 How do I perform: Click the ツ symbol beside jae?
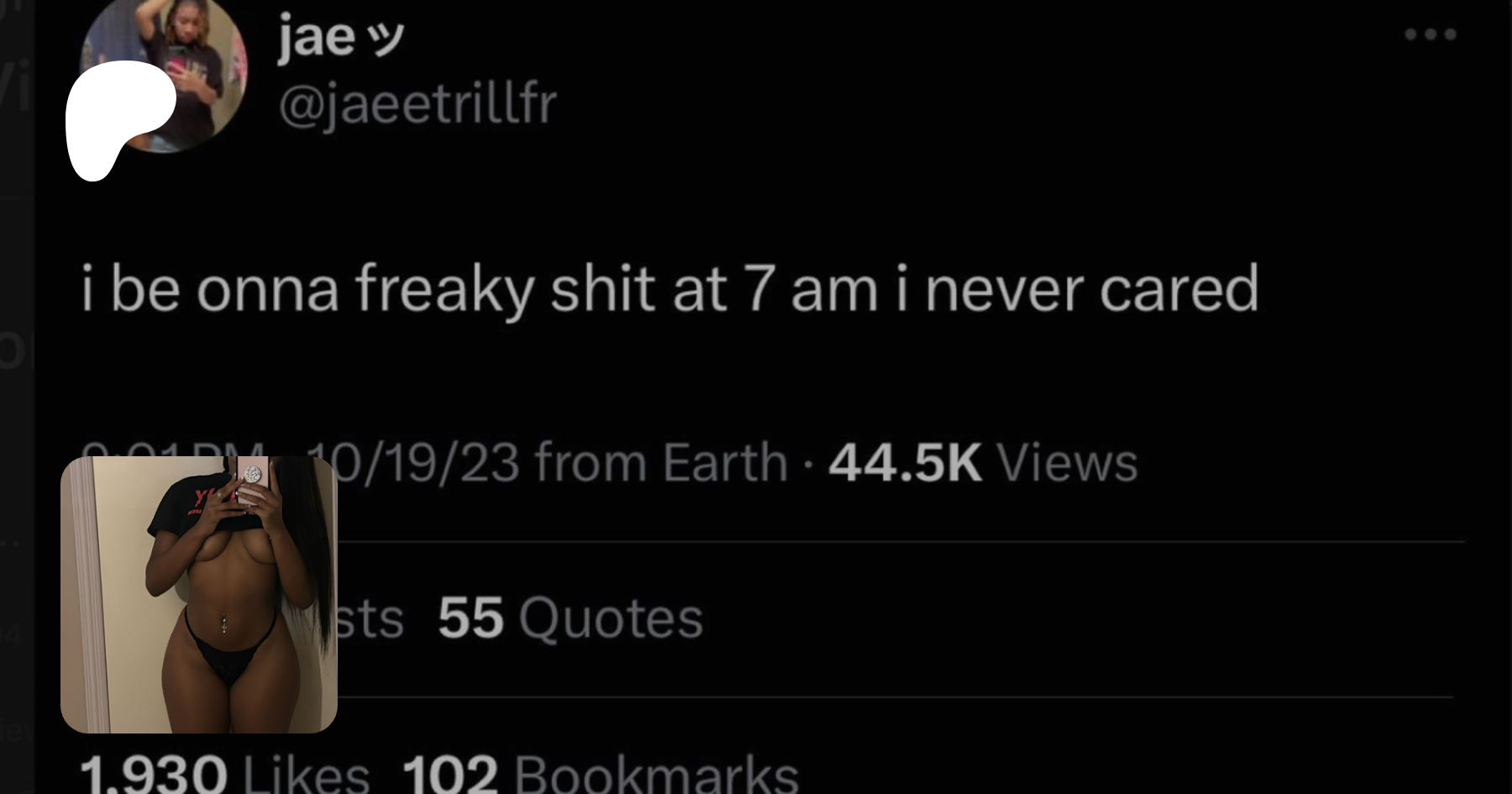click(387, 38)
